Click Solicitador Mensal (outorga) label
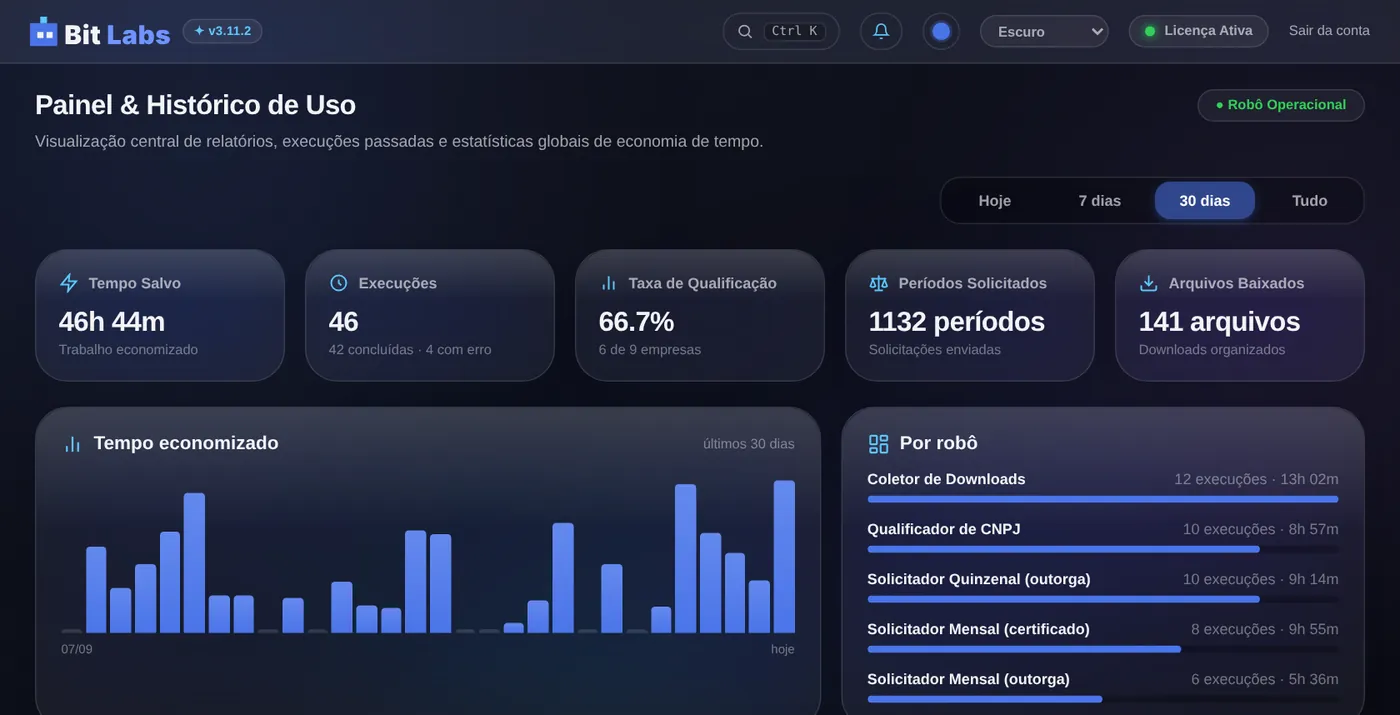 coord(968,679)
